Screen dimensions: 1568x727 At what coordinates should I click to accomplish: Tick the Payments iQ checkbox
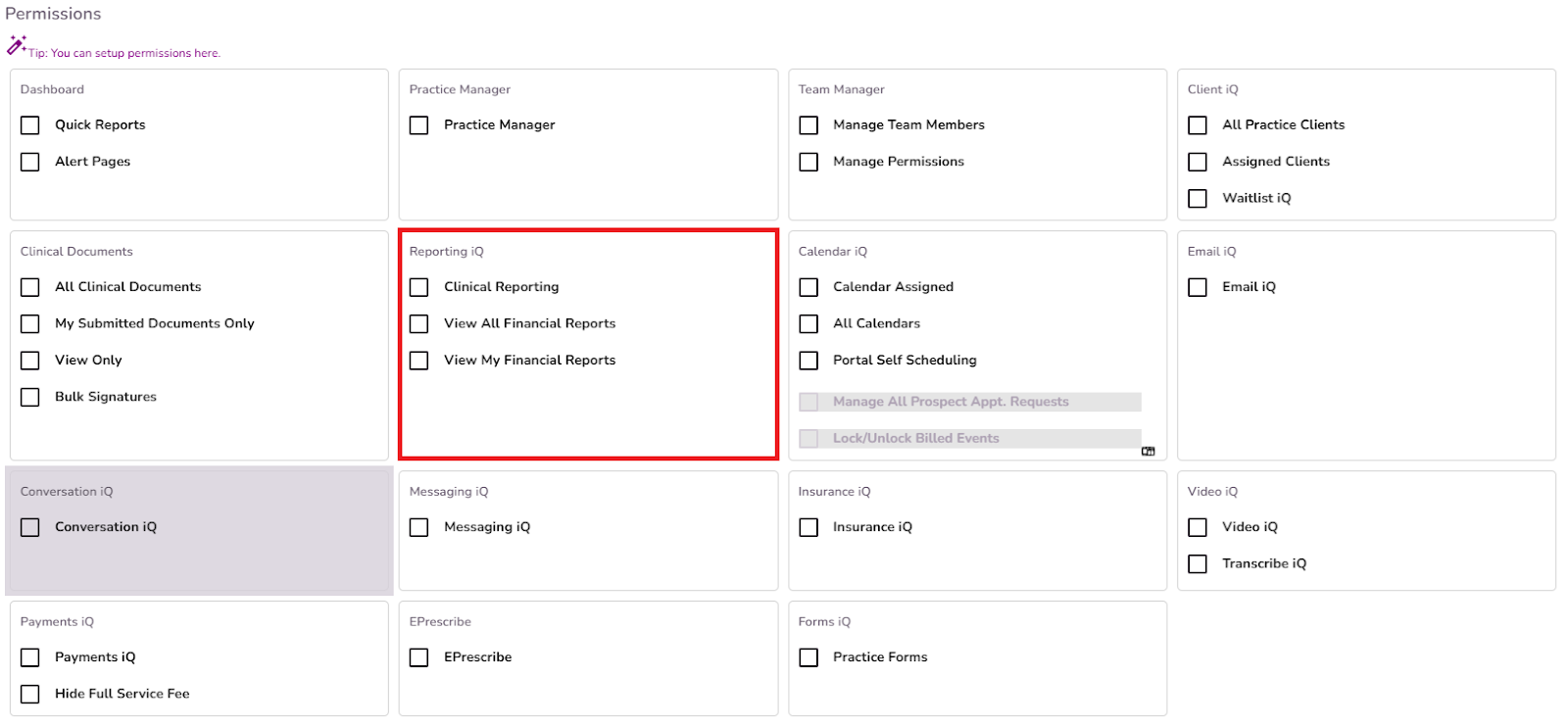click(x=30, y=657)
